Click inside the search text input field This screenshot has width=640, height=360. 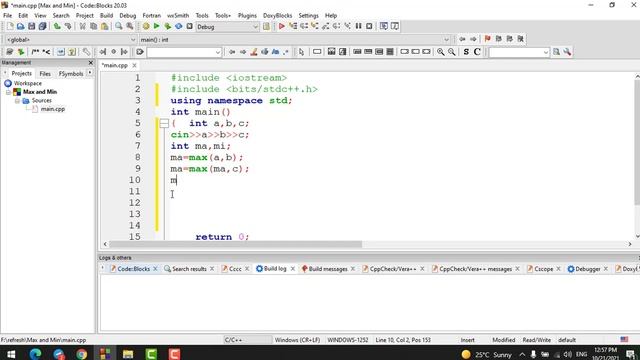180,52
